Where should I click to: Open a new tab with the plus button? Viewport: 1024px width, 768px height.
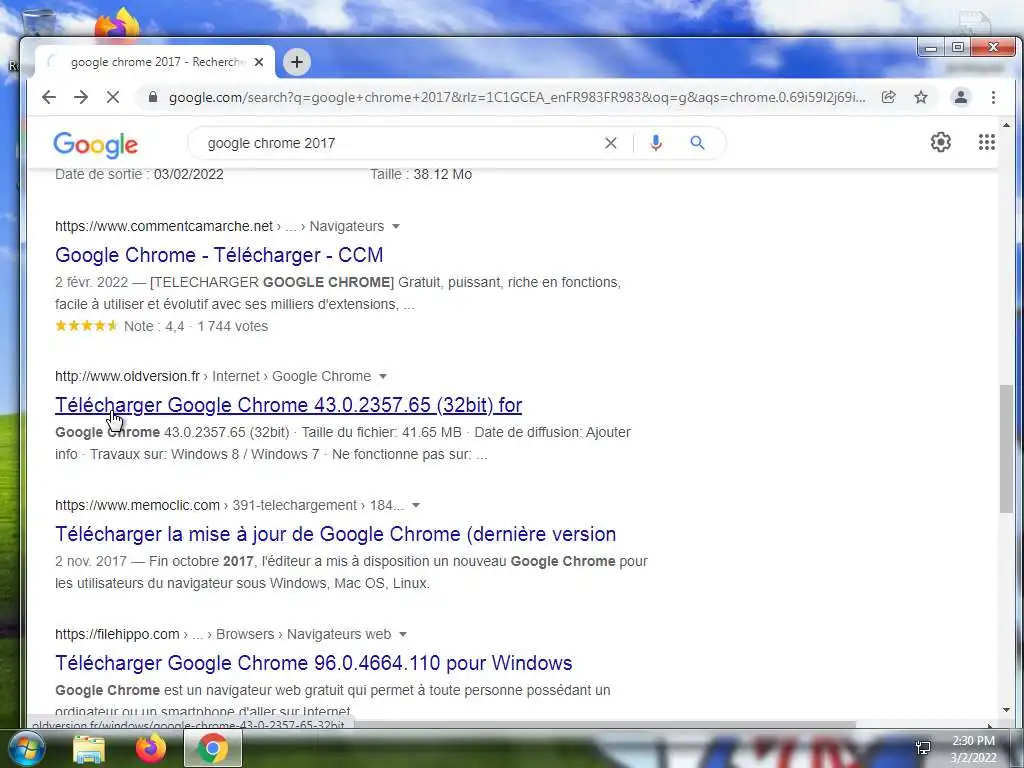(296, 62)
